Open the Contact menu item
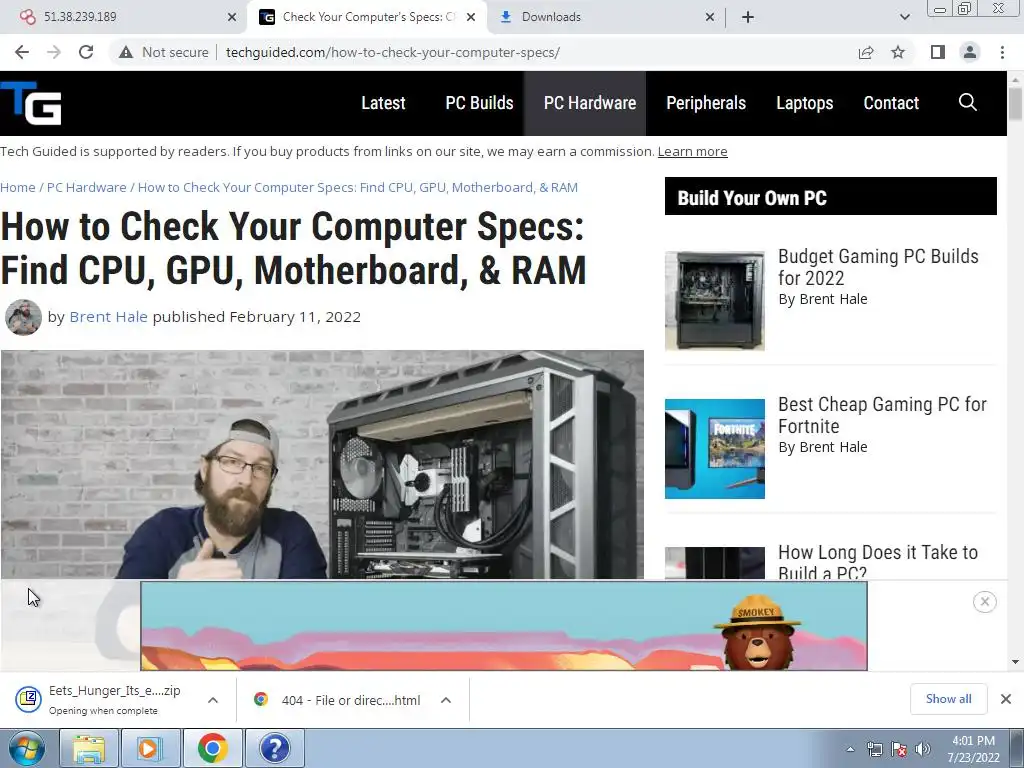This screenshot has width=1024, height=768. (x=891, y=103)
